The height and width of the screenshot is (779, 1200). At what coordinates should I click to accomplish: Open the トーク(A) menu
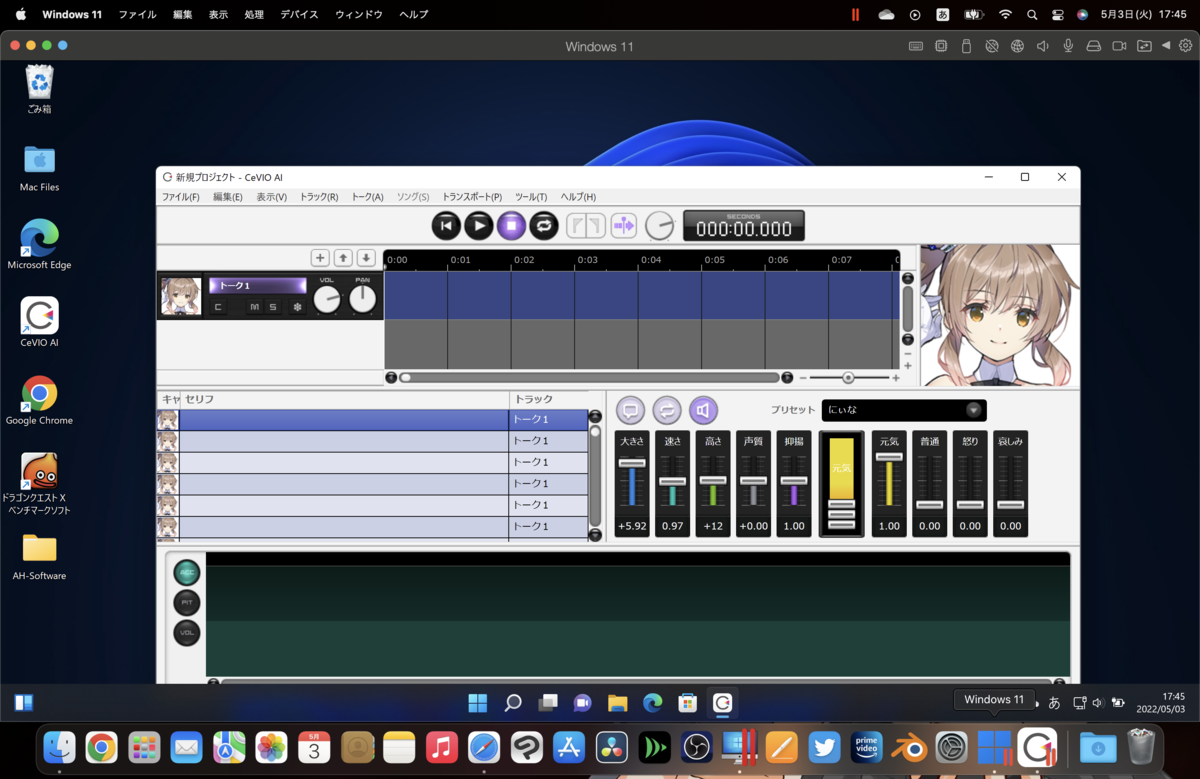pyautogui.click(x=367, y=197)
